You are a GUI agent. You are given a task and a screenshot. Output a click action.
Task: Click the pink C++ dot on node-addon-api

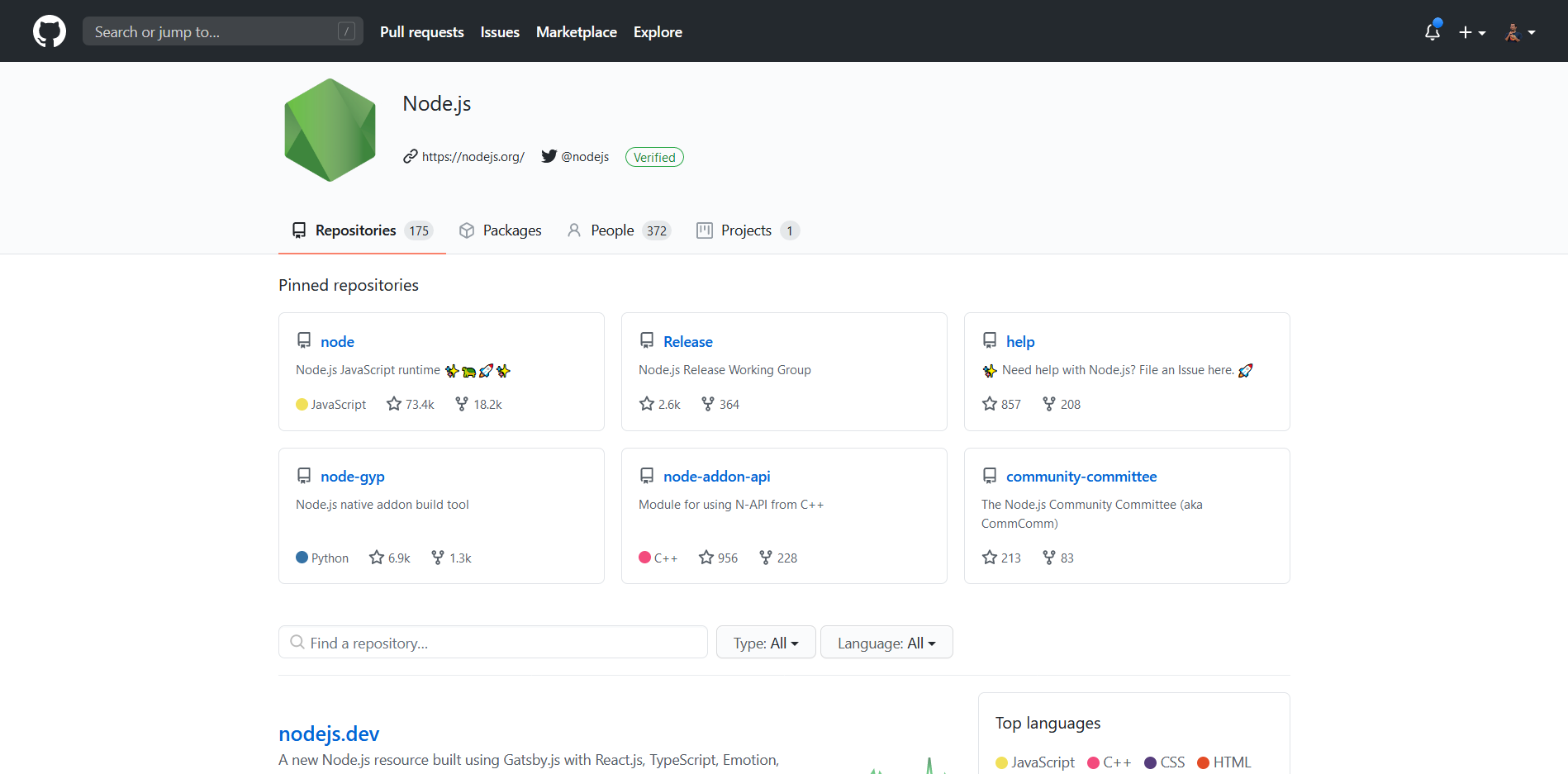click(644, 558)
